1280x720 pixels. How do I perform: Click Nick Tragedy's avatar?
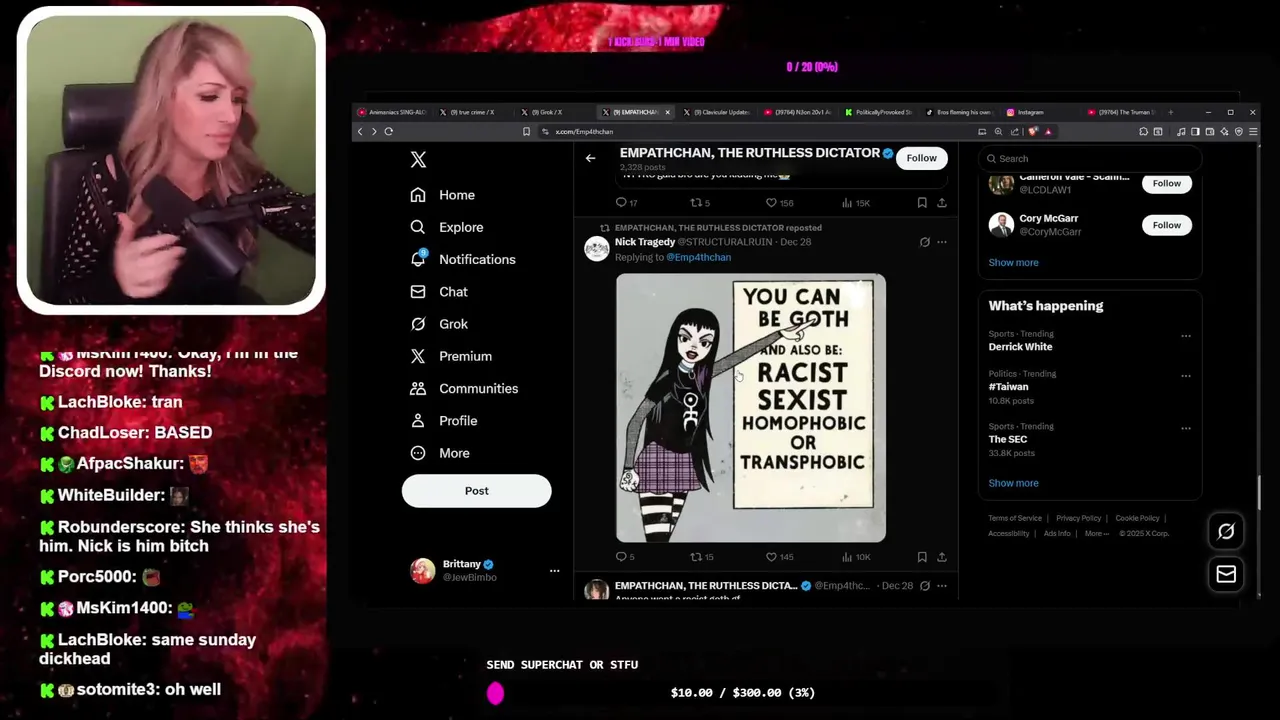596,249
